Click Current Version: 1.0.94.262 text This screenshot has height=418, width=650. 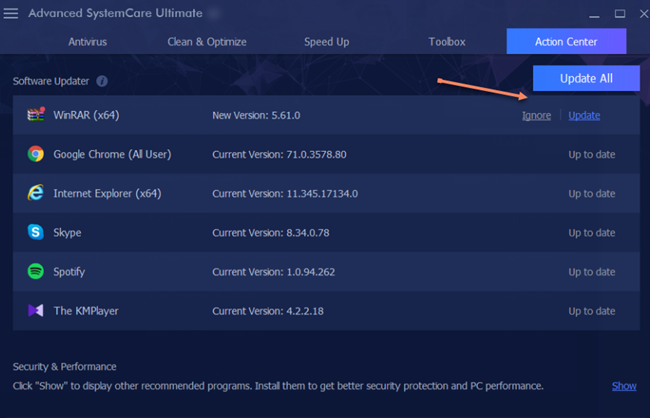coord(274,272)
